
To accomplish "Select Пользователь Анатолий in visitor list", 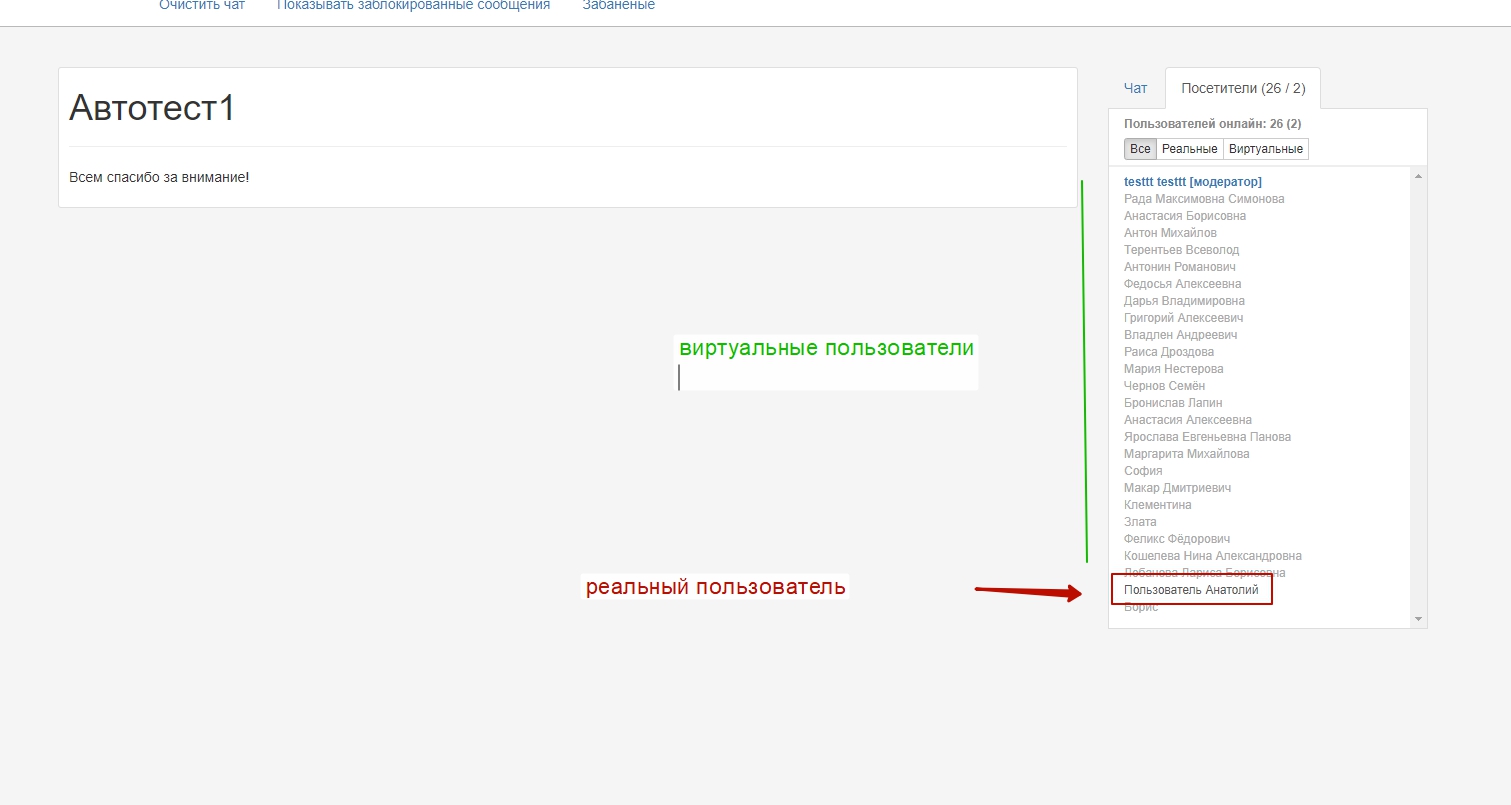I will click(1190, 590).
